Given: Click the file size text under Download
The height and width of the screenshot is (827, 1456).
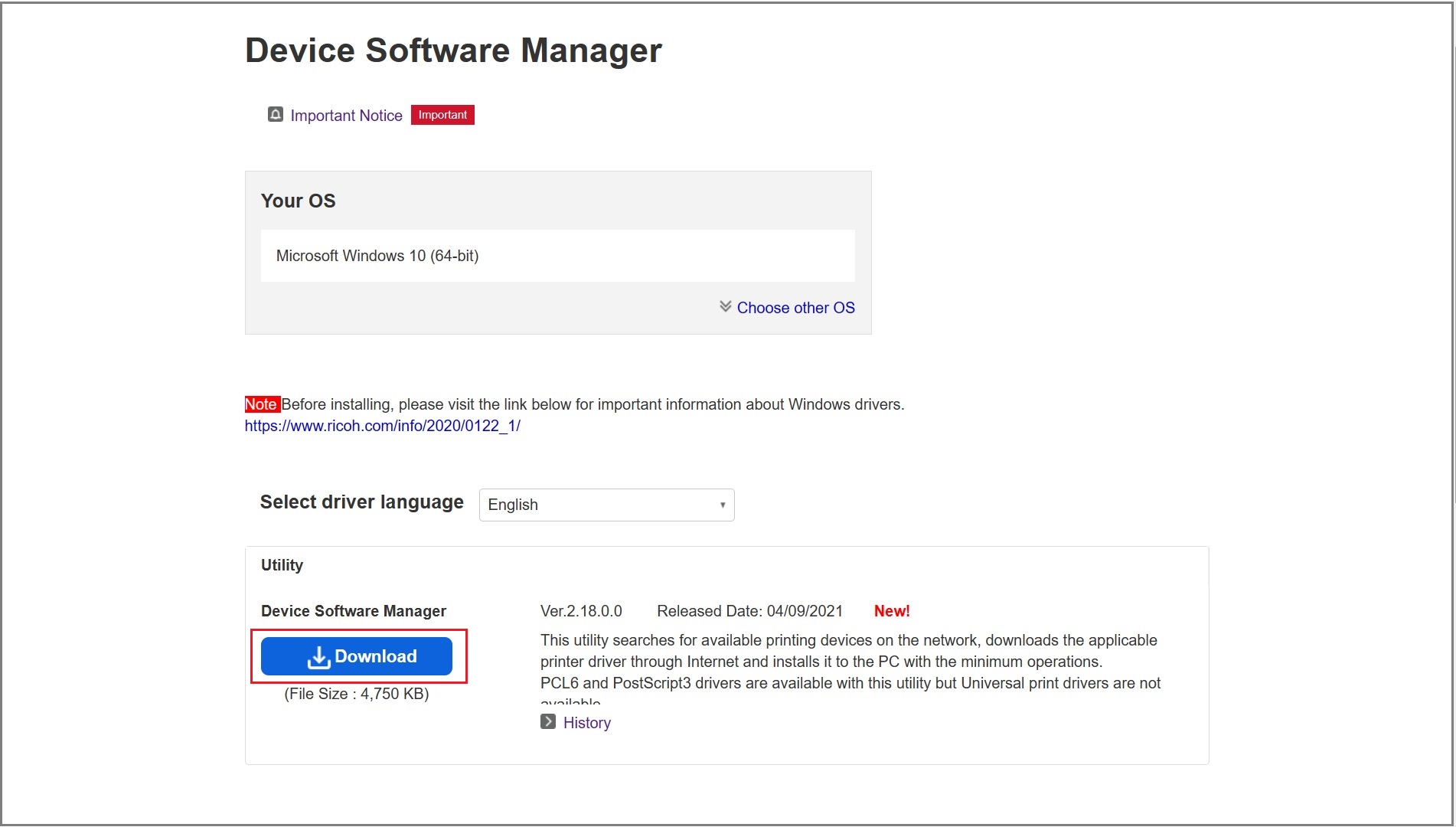Looking at the screenshot, I should pyautogui.click(x=357, y=694).
